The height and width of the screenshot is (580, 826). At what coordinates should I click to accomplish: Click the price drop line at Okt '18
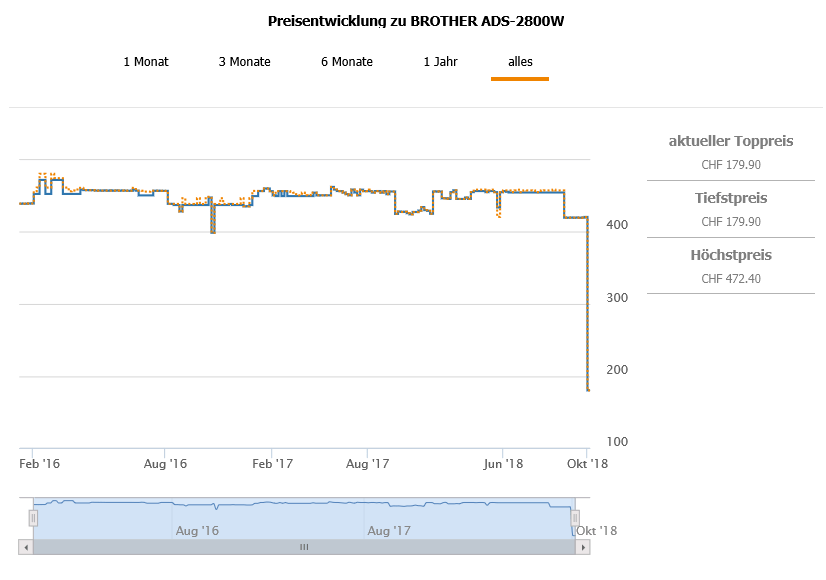[588, 300]
